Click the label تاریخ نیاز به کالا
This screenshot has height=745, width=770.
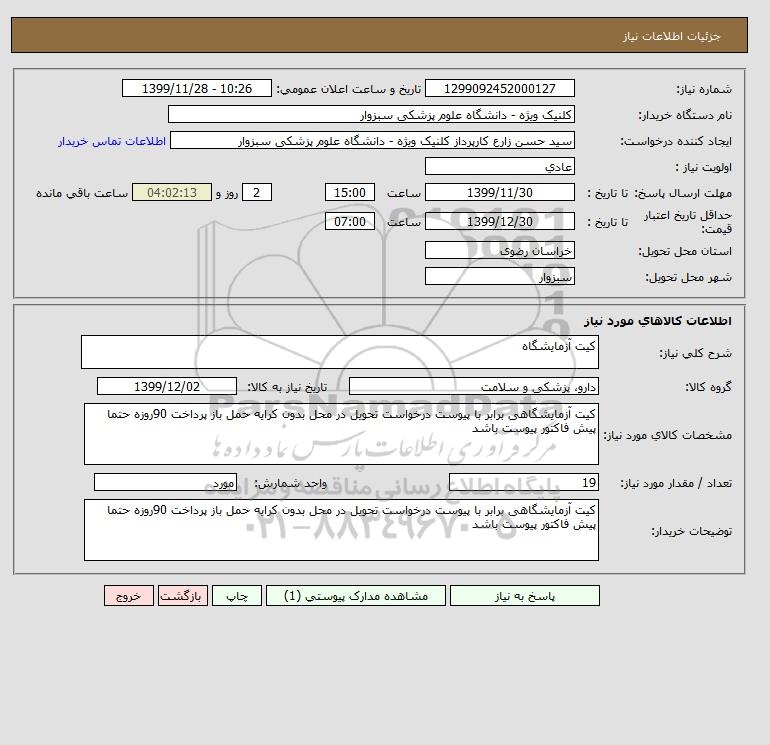tap(287, 387)
